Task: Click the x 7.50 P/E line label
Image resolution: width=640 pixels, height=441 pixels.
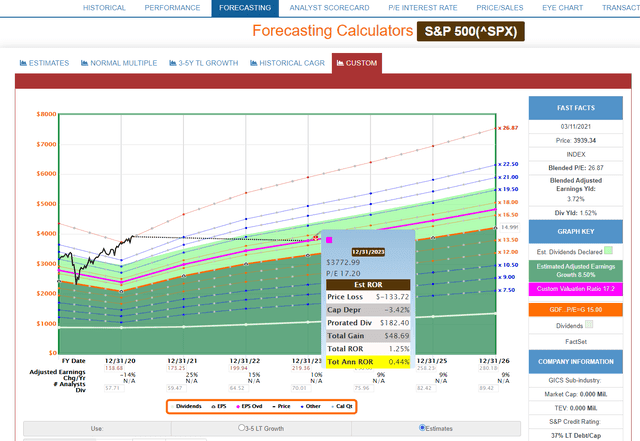Action: point(507,290)
